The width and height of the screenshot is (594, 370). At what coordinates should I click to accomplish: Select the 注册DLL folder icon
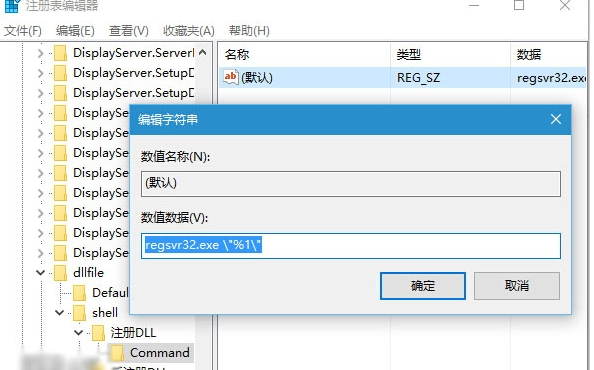(x=98, y=333)
